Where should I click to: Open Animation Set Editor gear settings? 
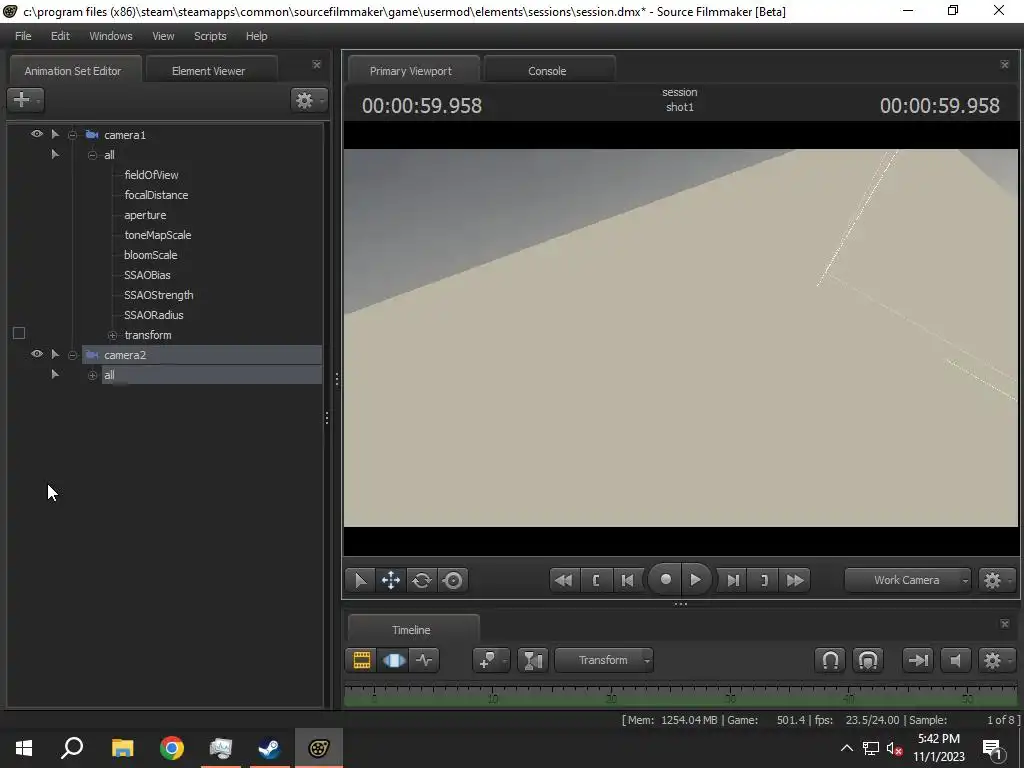tap(308, 100)
